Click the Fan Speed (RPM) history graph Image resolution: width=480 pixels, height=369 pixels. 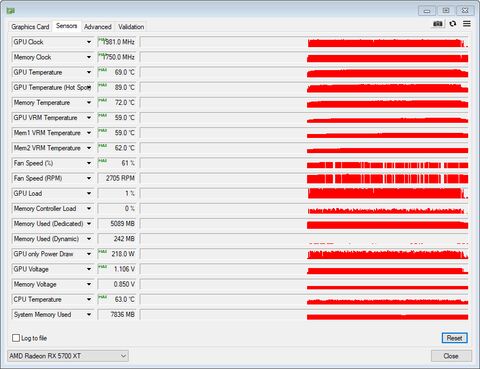(304, 178)
